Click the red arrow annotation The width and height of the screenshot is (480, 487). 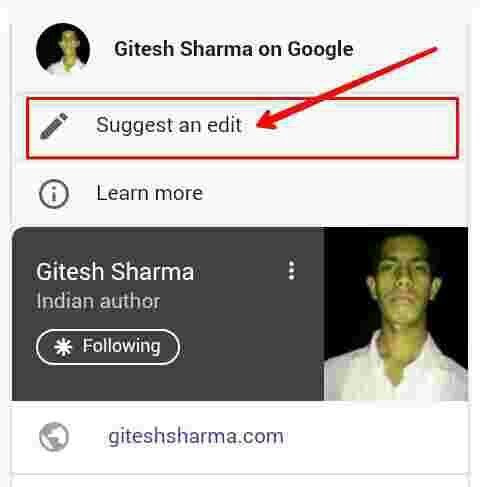(347, 87)
